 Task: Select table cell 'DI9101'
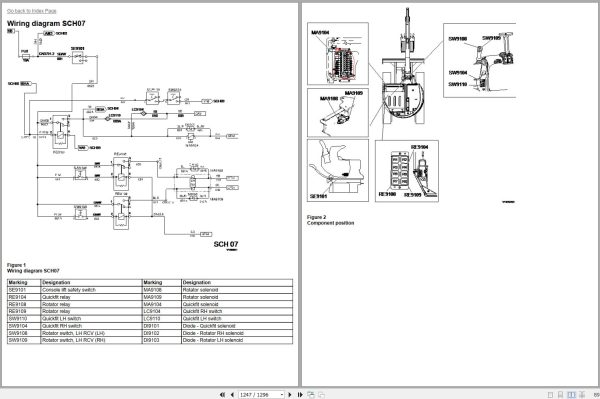pos(161,326)
